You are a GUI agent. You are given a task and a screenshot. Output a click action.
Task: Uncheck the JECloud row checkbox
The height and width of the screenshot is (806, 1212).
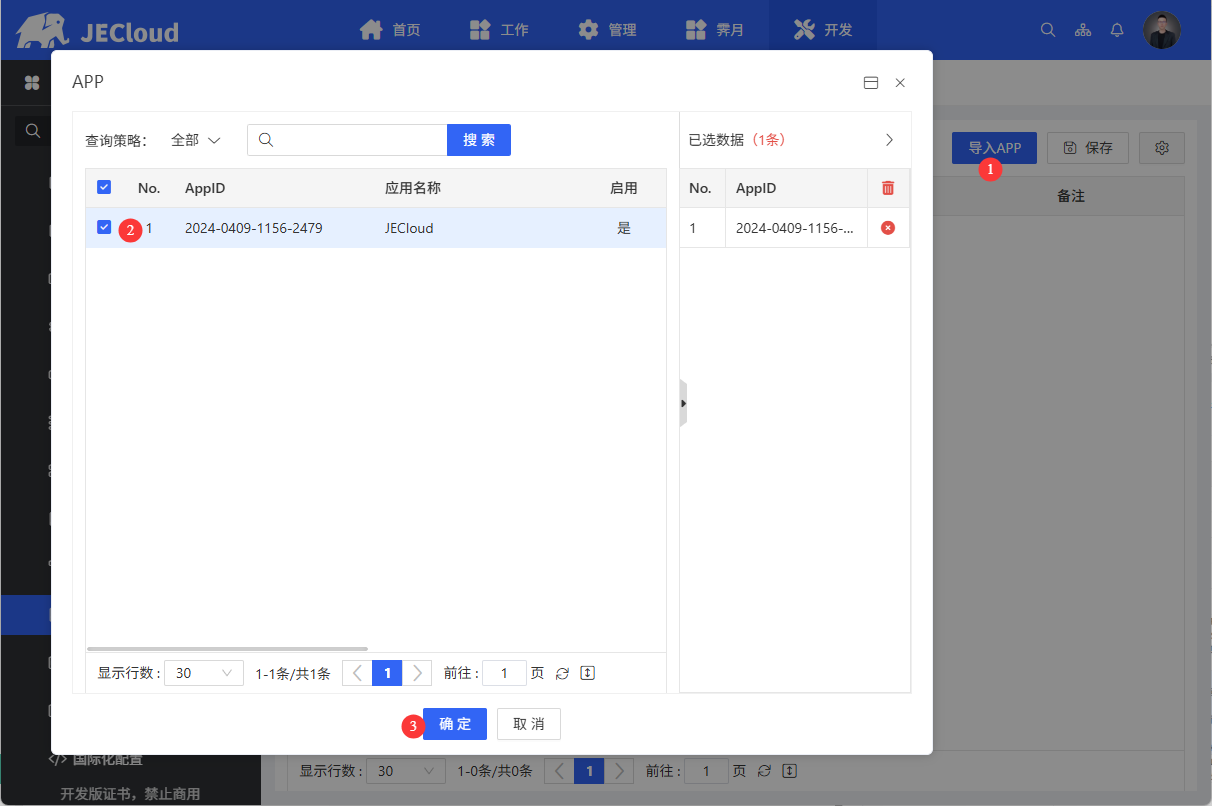104,227
